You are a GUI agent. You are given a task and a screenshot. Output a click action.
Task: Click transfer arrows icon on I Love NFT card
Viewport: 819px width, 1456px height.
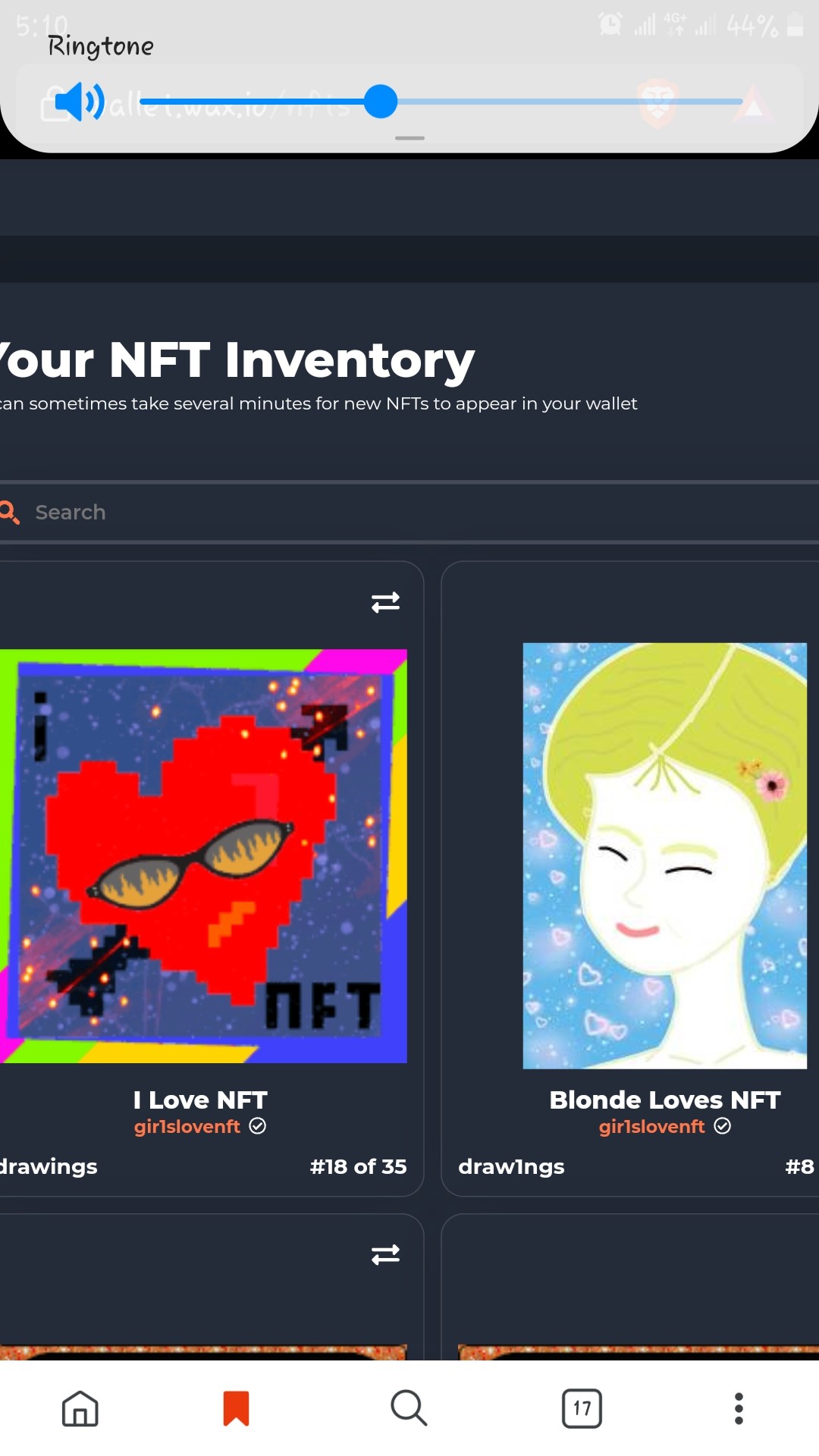point(385,602)
